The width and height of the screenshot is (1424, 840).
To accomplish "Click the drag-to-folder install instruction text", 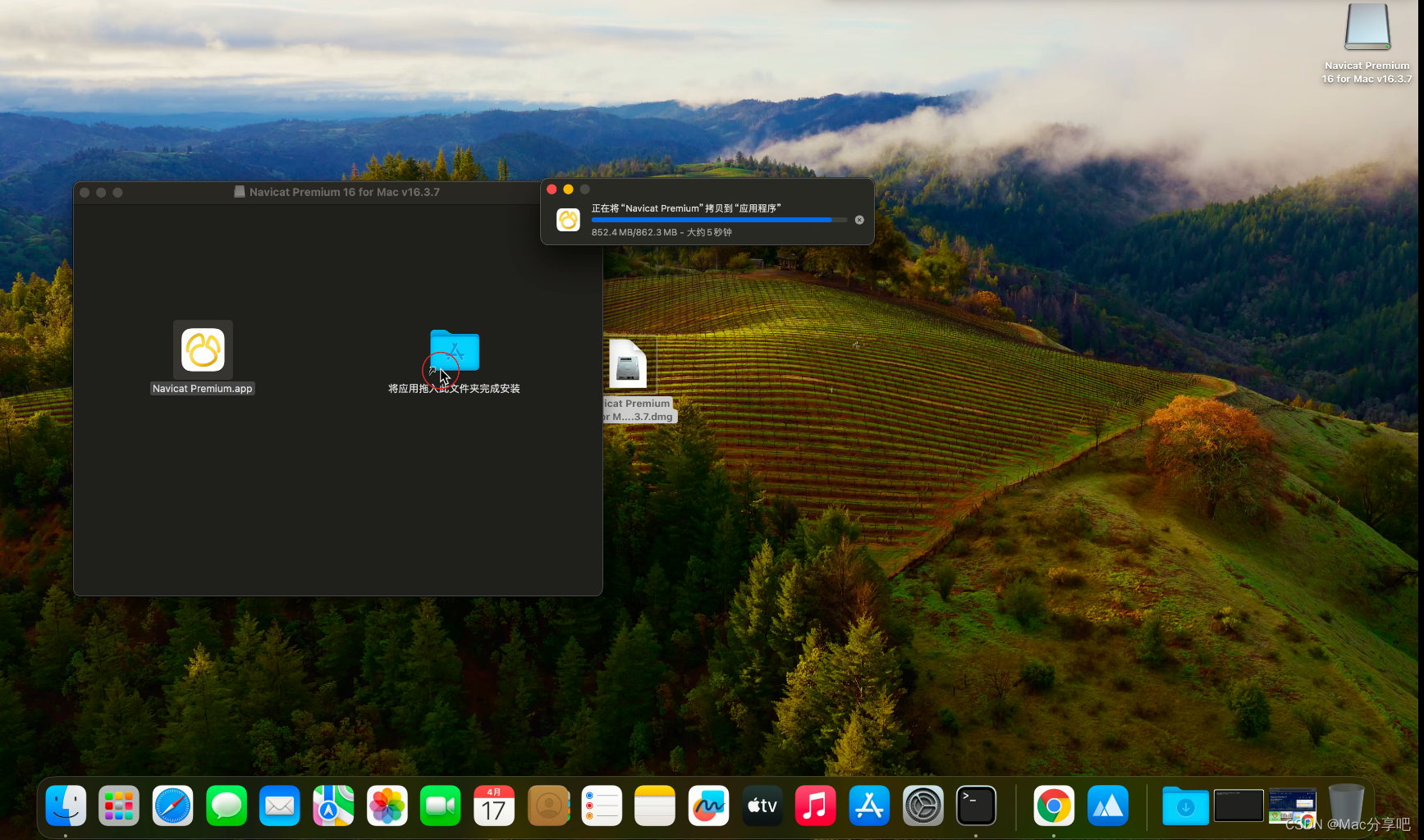I will (x=454, y=389).
